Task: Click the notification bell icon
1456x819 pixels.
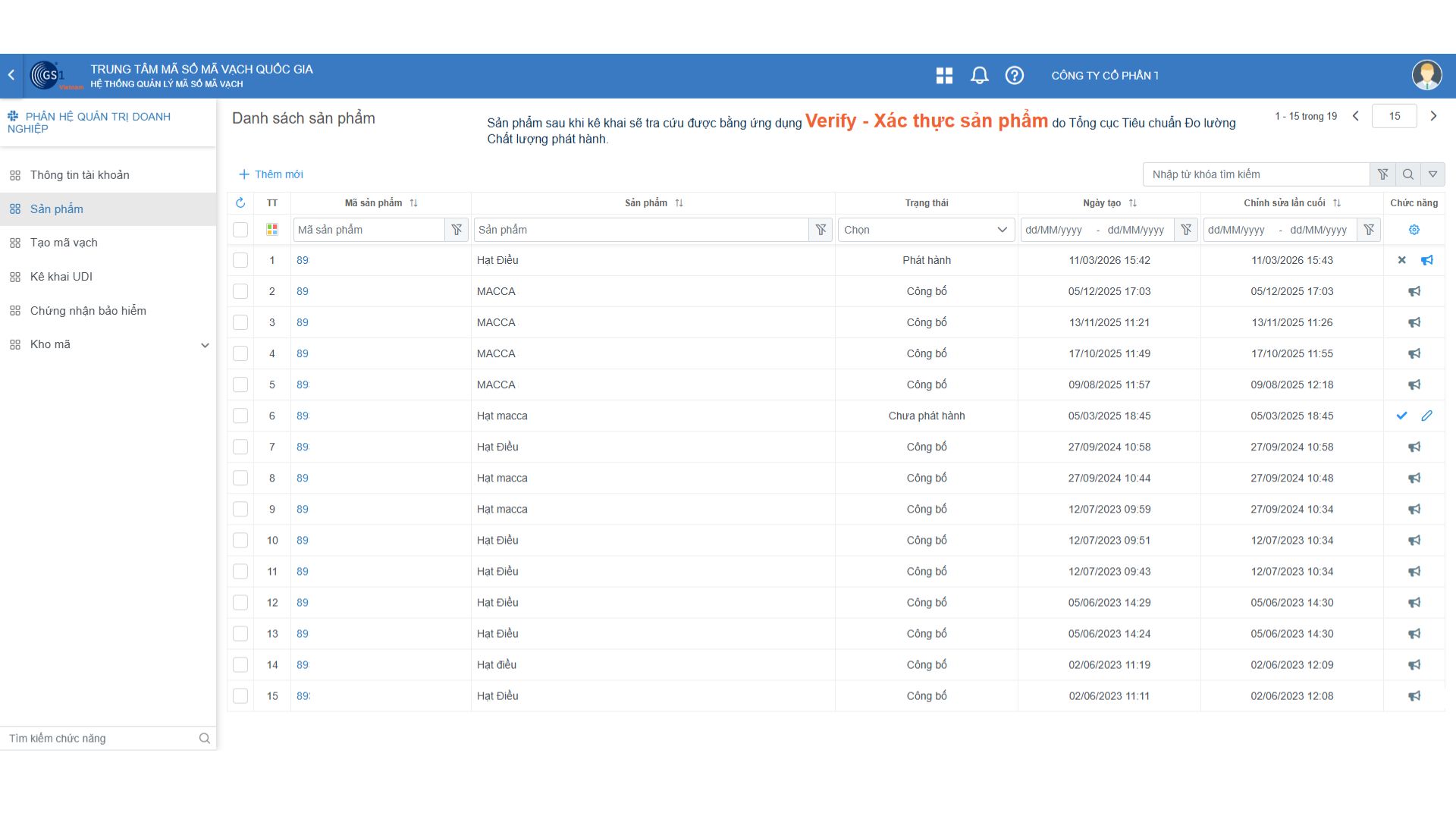Action: point(979,75)
